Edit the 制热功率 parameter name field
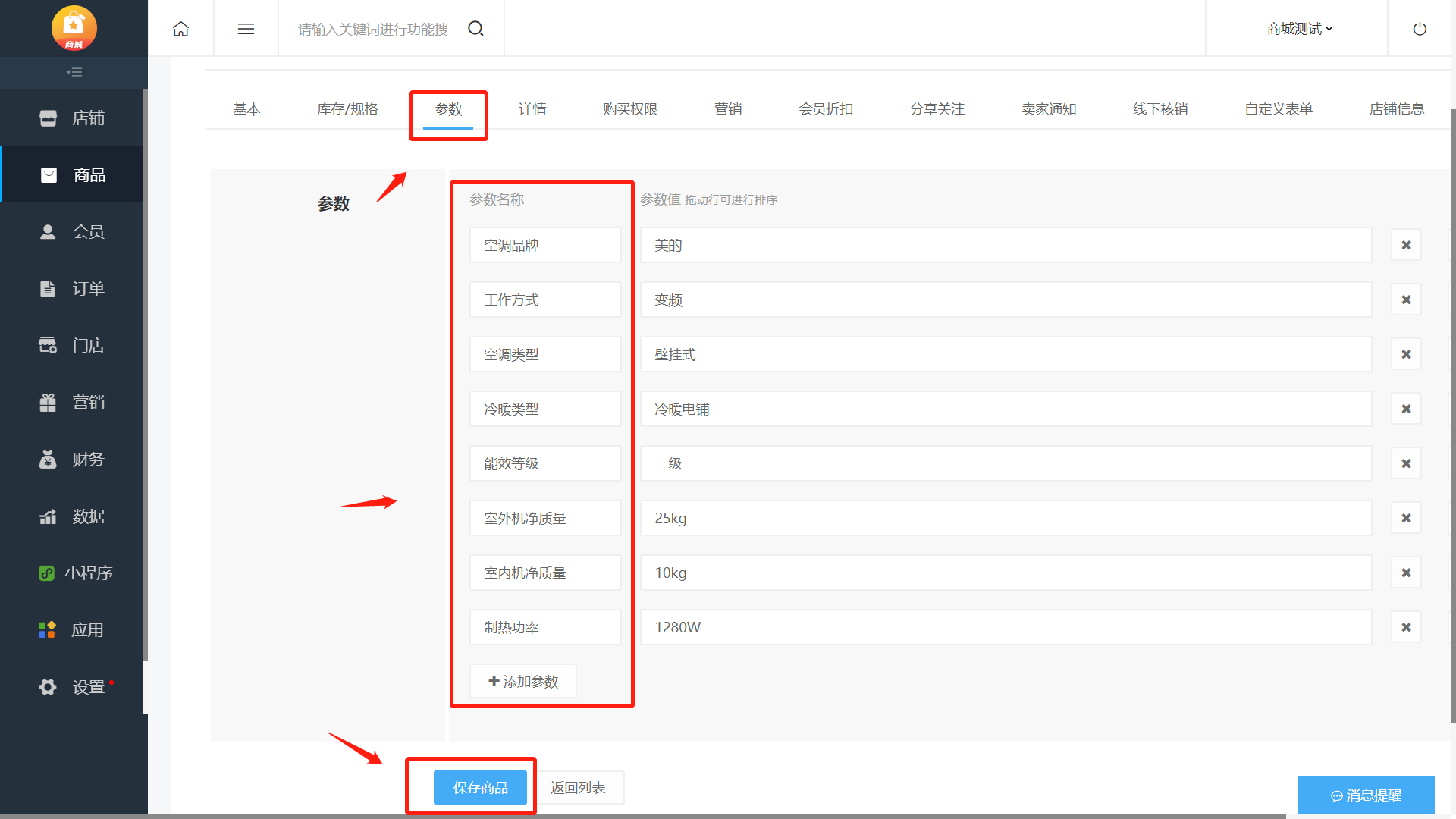1456x819 pixels. tap(545, 627)
